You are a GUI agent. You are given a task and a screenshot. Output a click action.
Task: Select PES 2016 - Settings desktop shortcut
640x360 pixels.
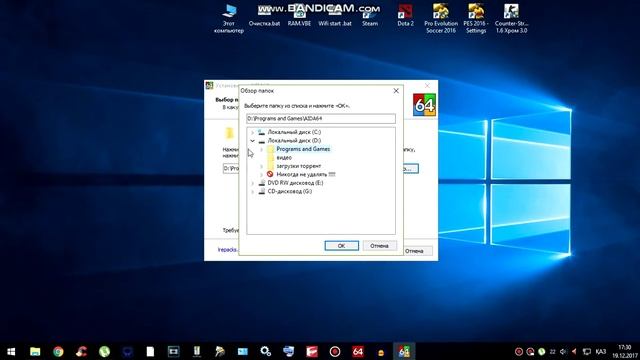tap(476, 19)
